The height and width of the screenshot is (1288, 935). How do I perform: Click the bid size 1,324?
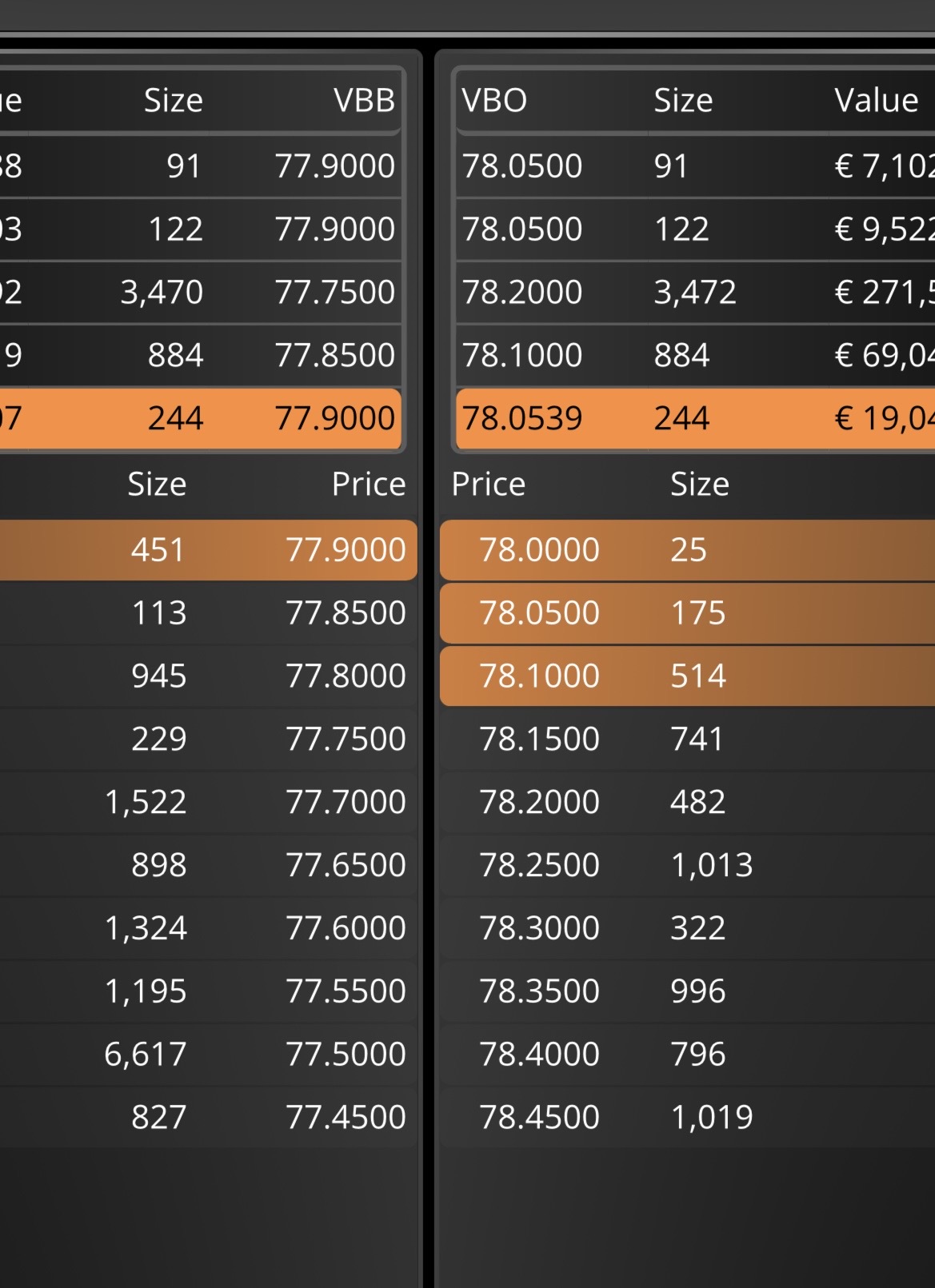click(146, 928)
